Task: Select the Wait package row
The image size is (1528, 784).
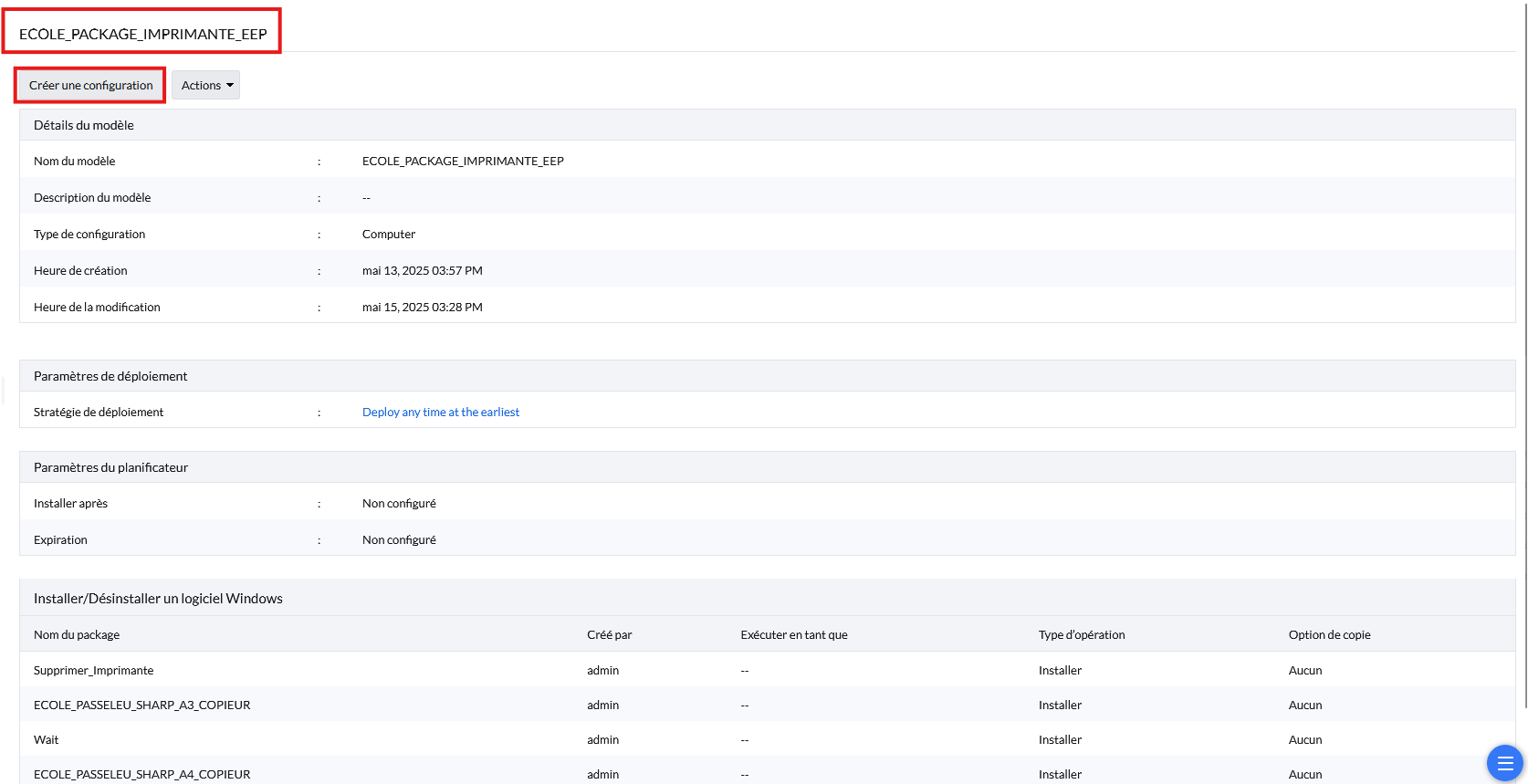Action: pos(768,739)
